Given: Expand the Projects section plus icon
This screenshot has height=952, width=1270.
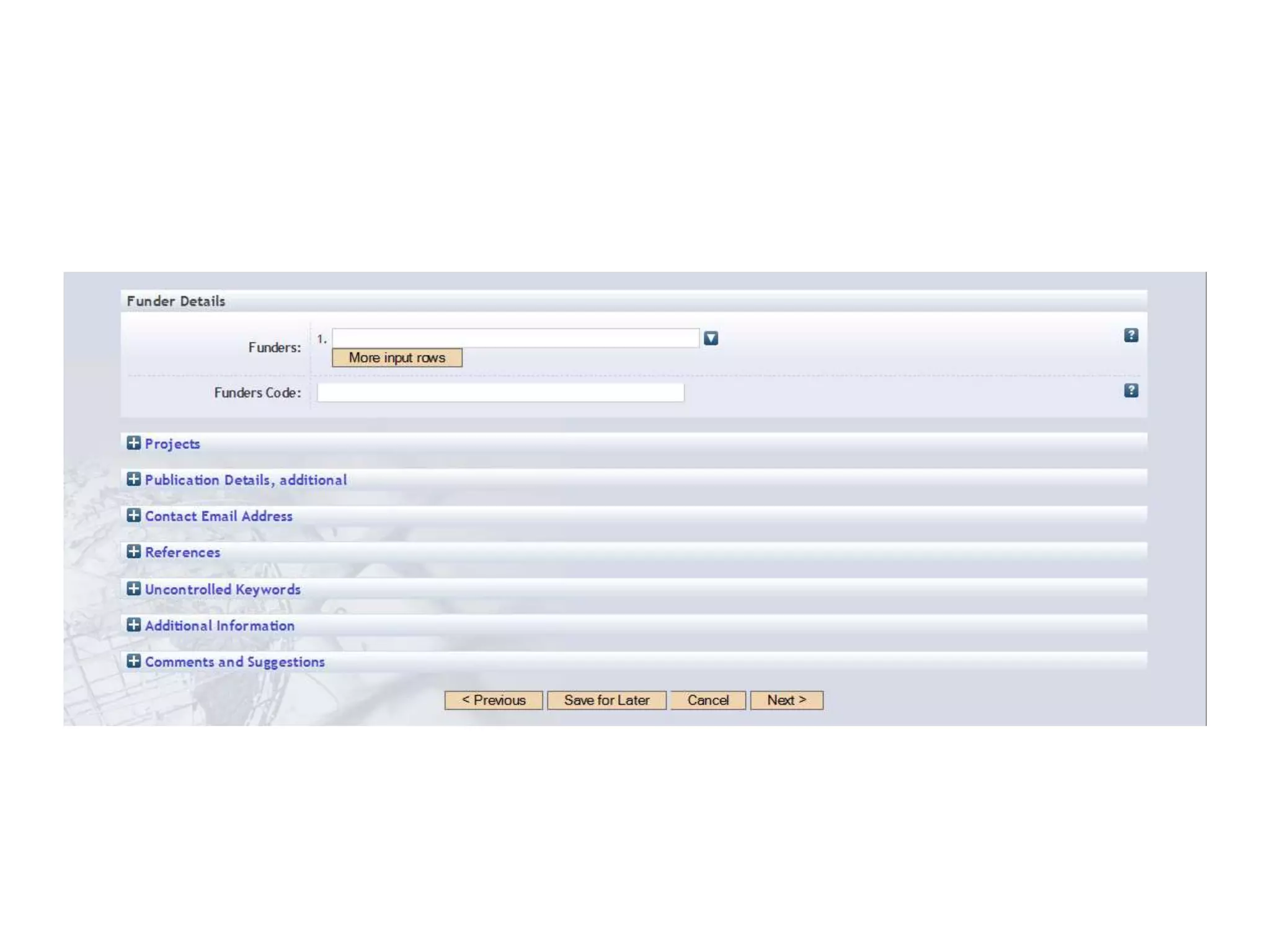Looking at the screenshot, I should [x=133, y=443].
